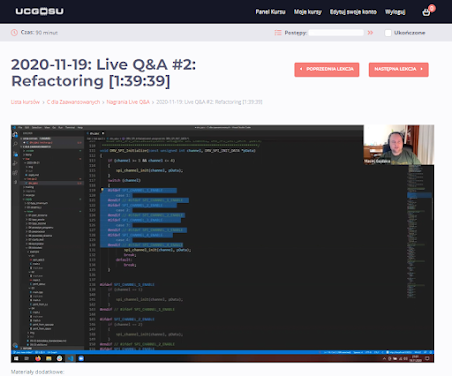Screen dimensions: 452x376
Task: Open Edytuj swoje konto page
Action: tap(353, 12)
